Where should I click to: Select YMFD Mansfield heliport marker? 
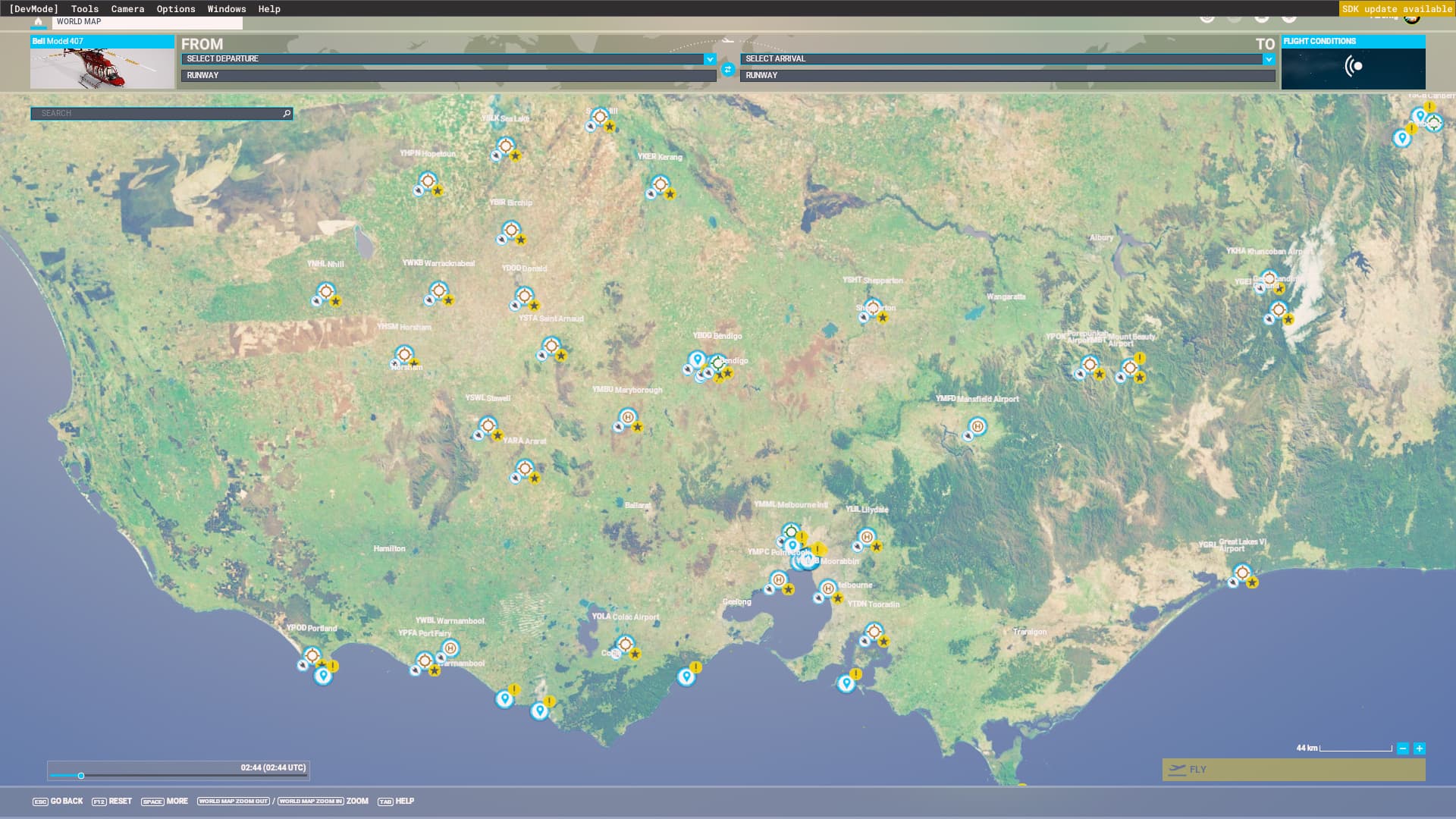(x=977, y=427)
